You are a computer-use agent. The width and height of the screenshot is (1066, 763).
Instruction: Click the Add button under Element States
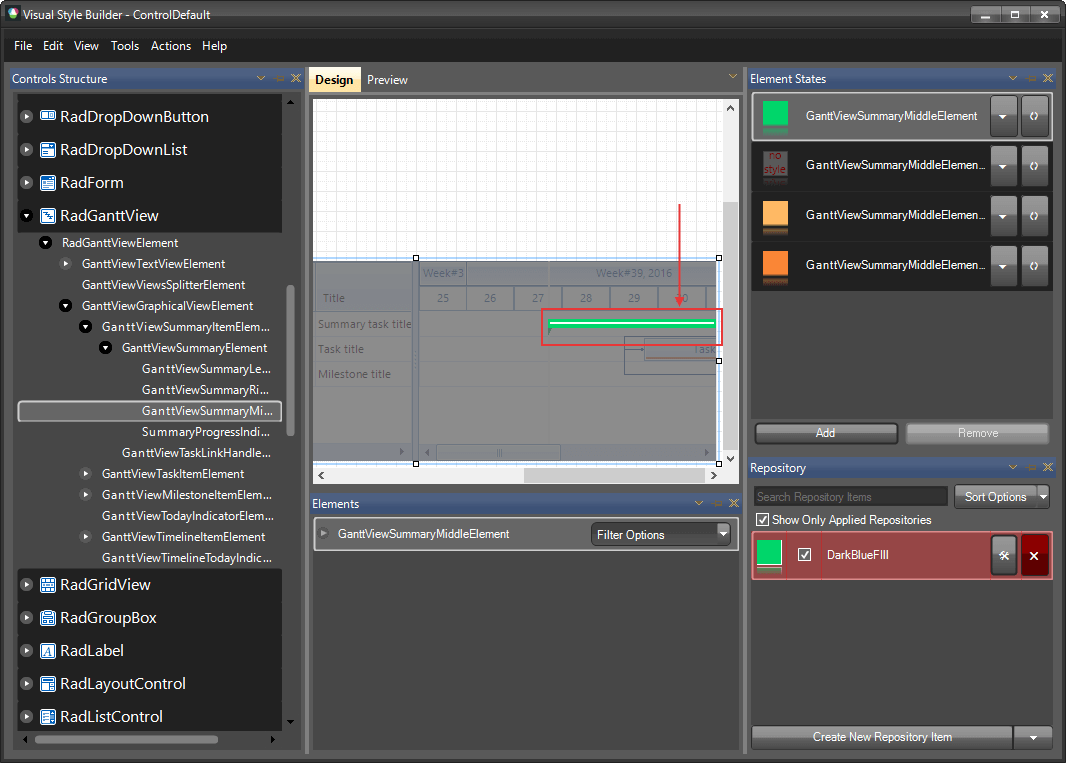(825, 433)
